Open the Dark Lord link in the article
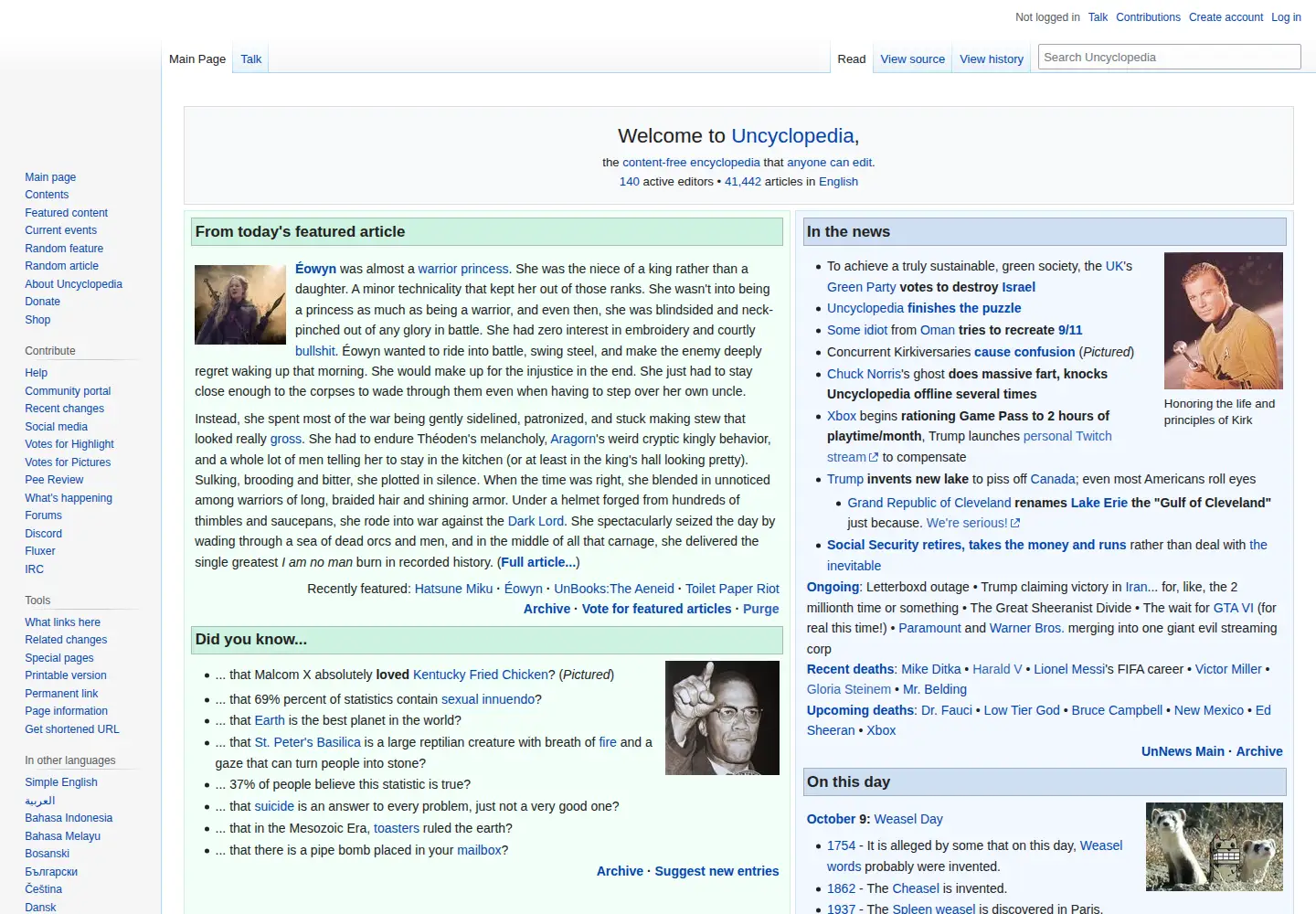Image resolution: width=1316 pixels, height=914 pixels. (536, 521)
